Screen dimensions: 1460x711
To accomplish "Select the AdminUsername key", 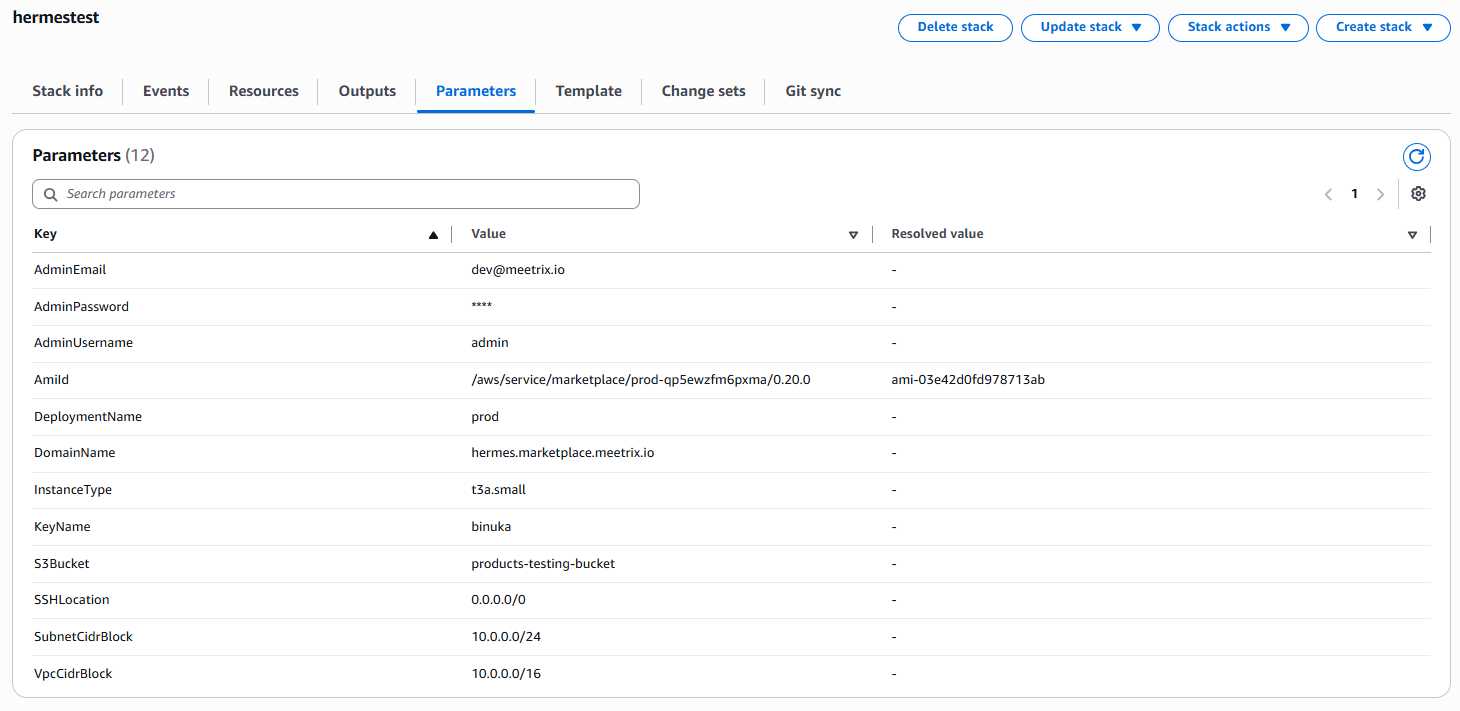I will coord(83,343).
